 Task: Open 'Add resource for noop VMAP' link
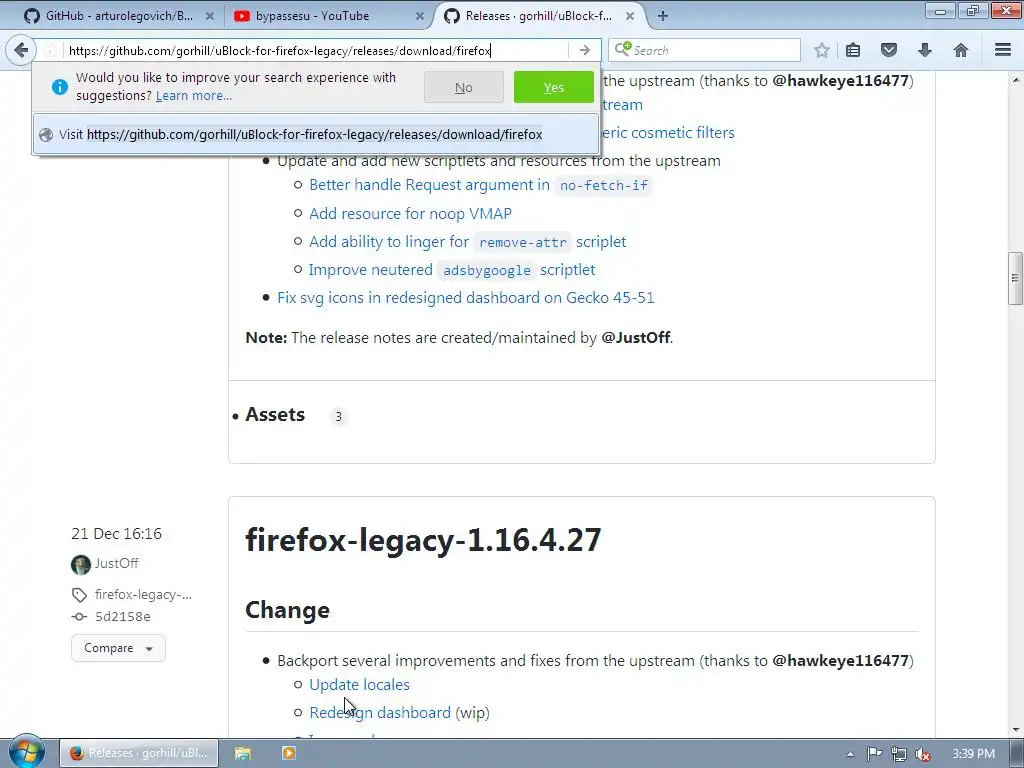(410, 214)
